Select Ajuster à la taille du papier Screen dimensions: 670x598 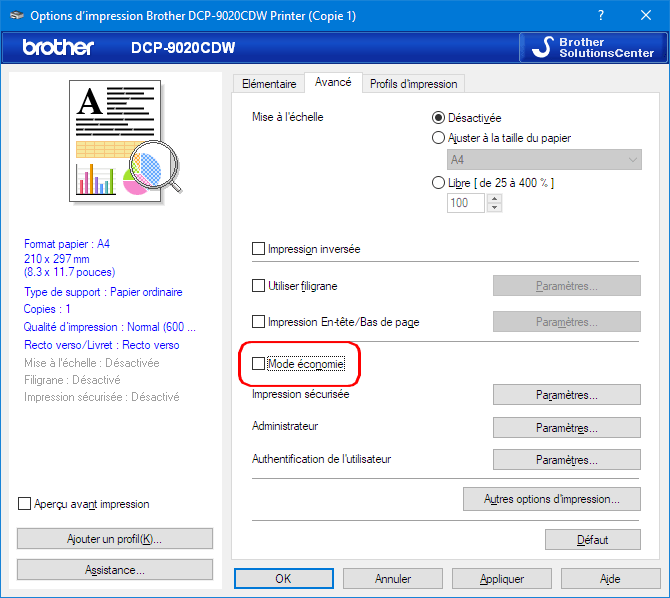point(438,138)
